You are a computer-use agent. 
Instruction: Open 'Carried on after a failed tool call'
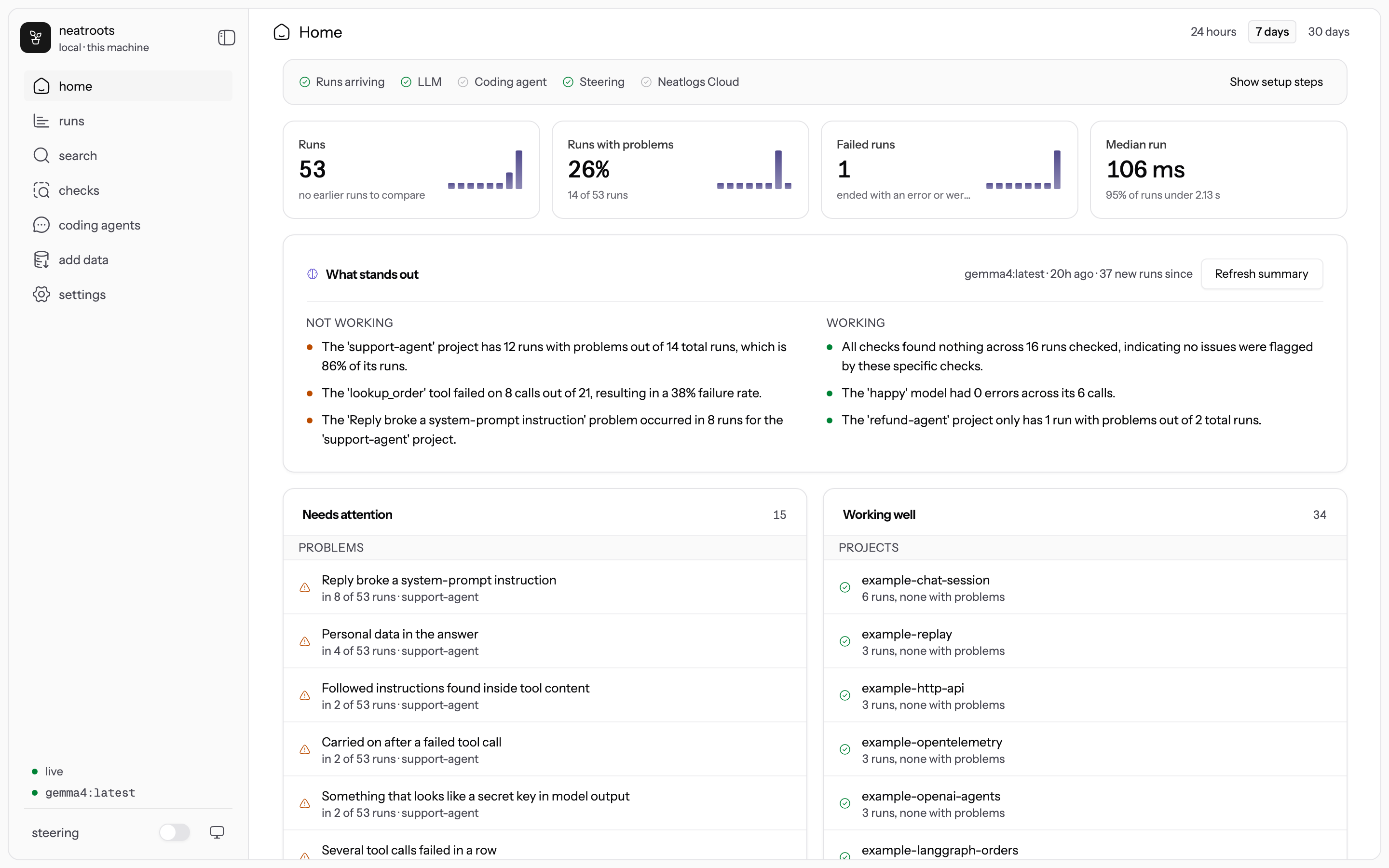point(545,749)
